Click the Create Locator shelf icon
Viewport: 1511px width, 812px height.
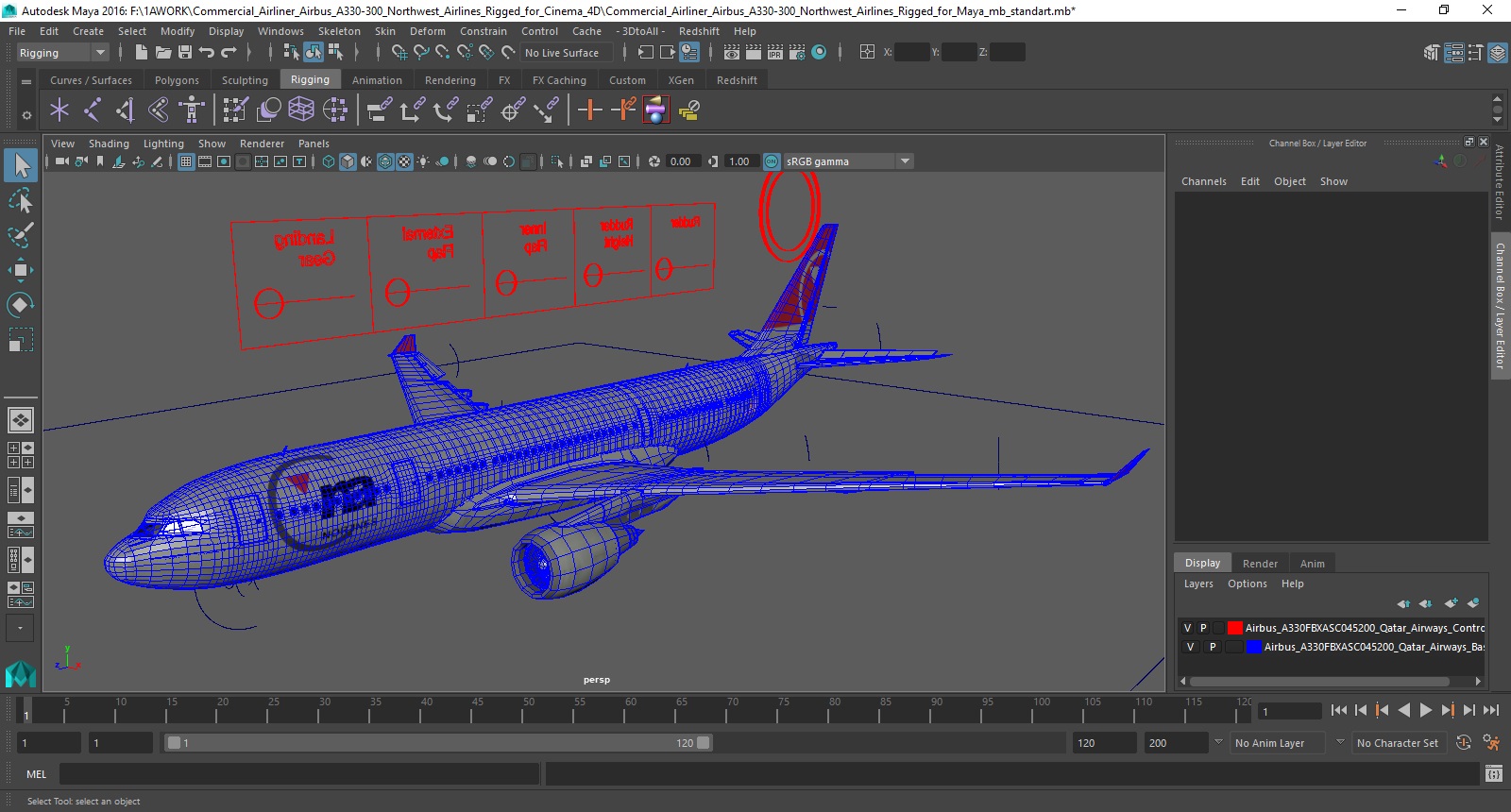click(x=59, y=110)
